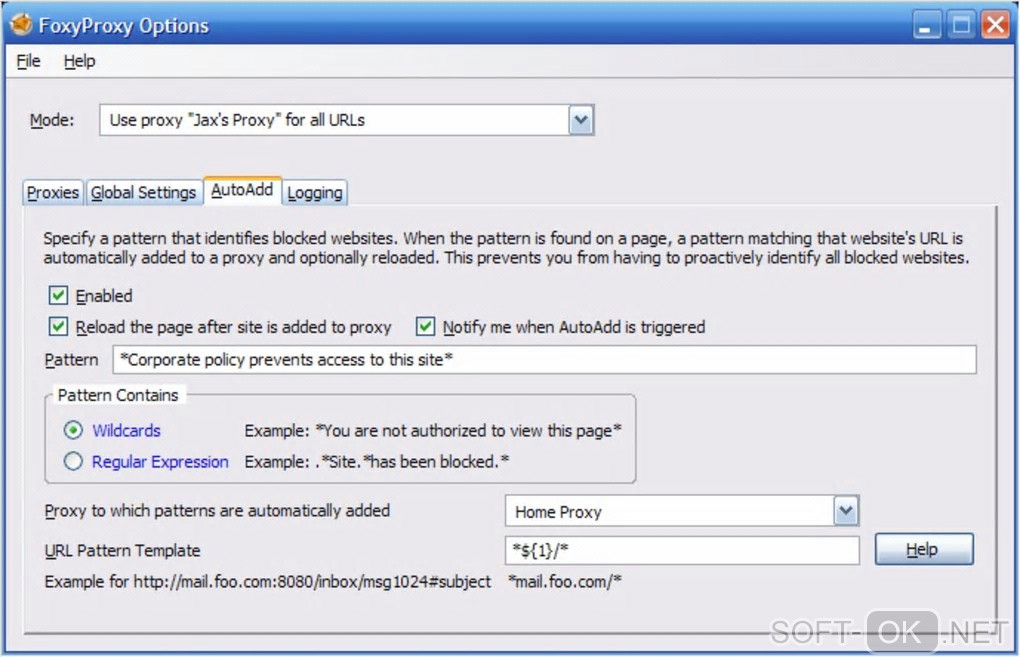Select the Wildcards radio button

73,430
